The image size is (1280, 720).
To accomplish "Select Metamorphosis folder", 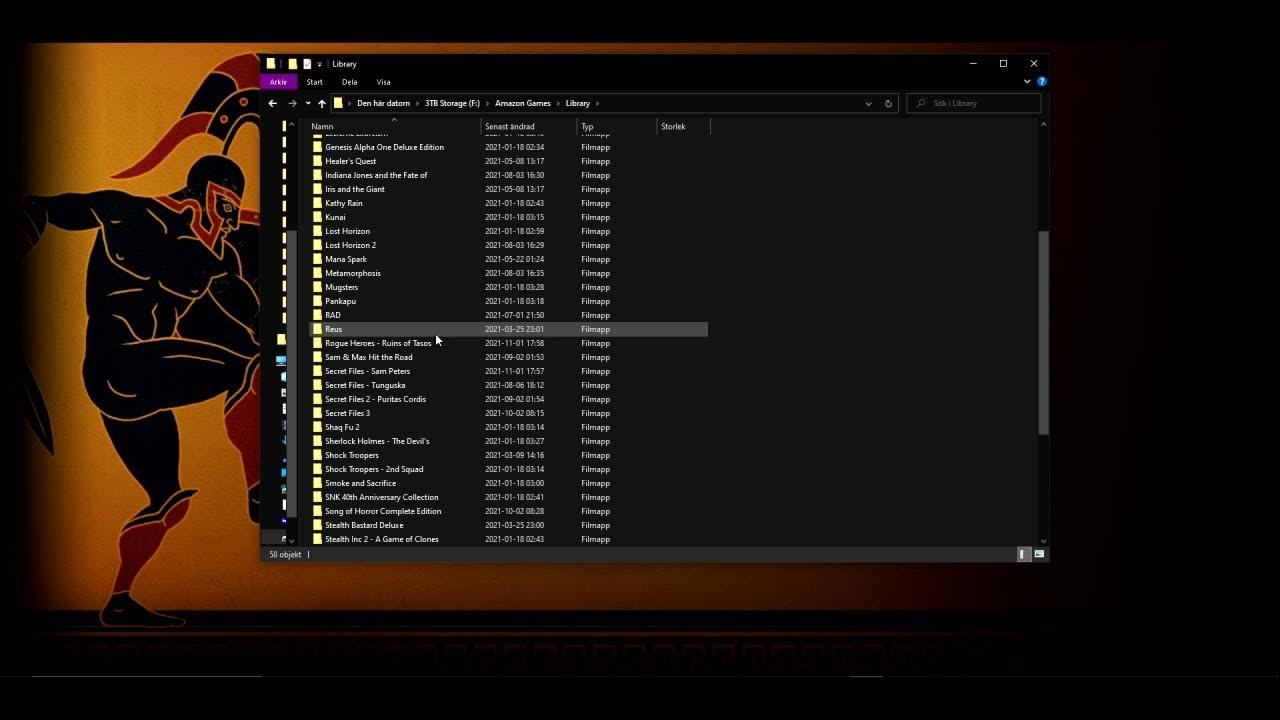I will 353,273.
